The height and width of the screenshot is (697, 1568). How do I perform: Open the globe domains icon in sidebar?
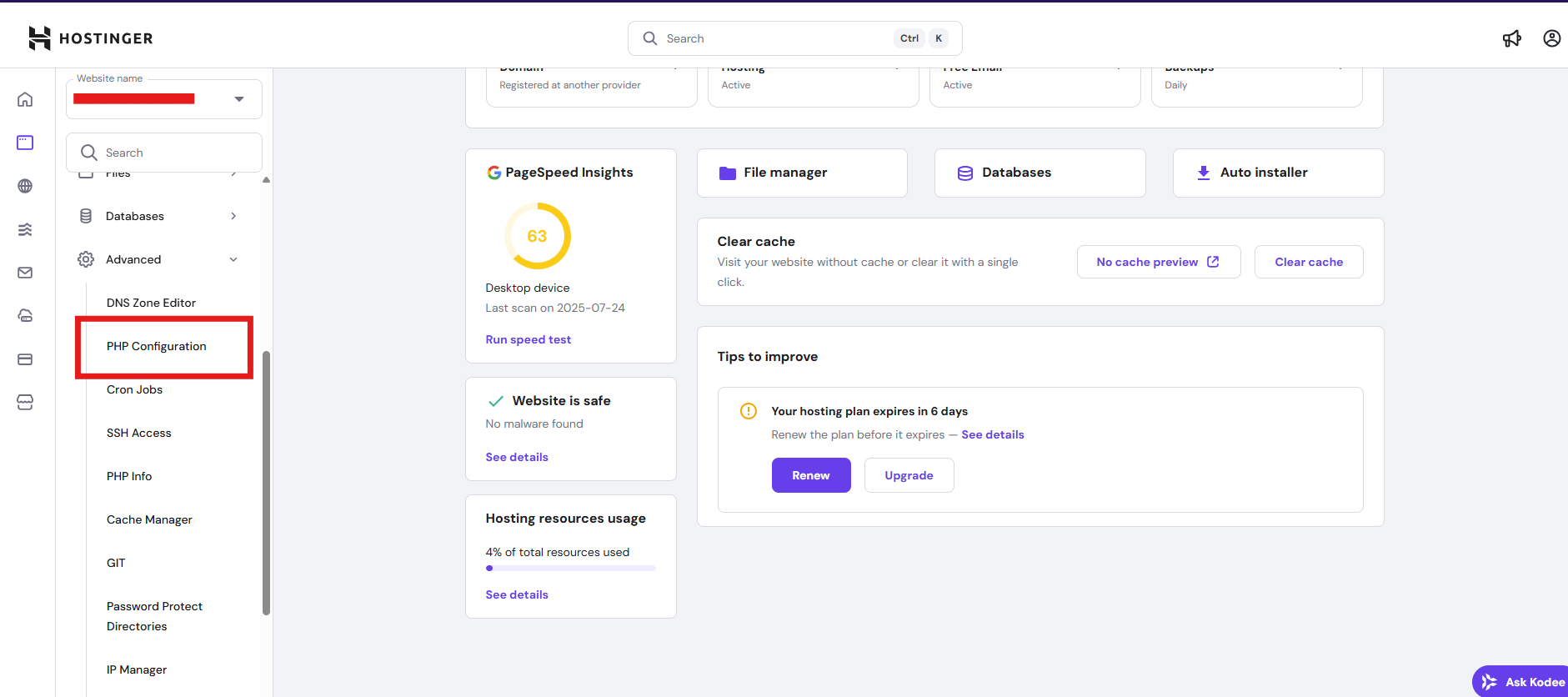point(25,186)
